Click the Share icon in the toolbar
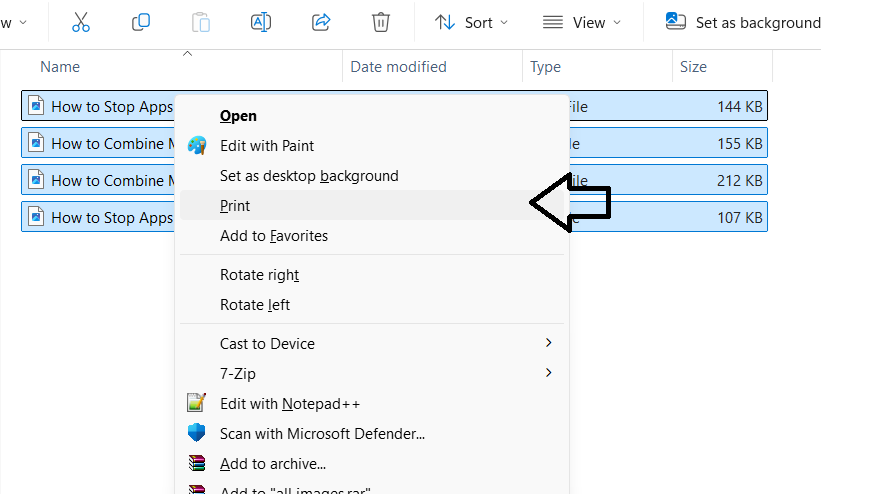879x494 pixels. coord(321,22)
